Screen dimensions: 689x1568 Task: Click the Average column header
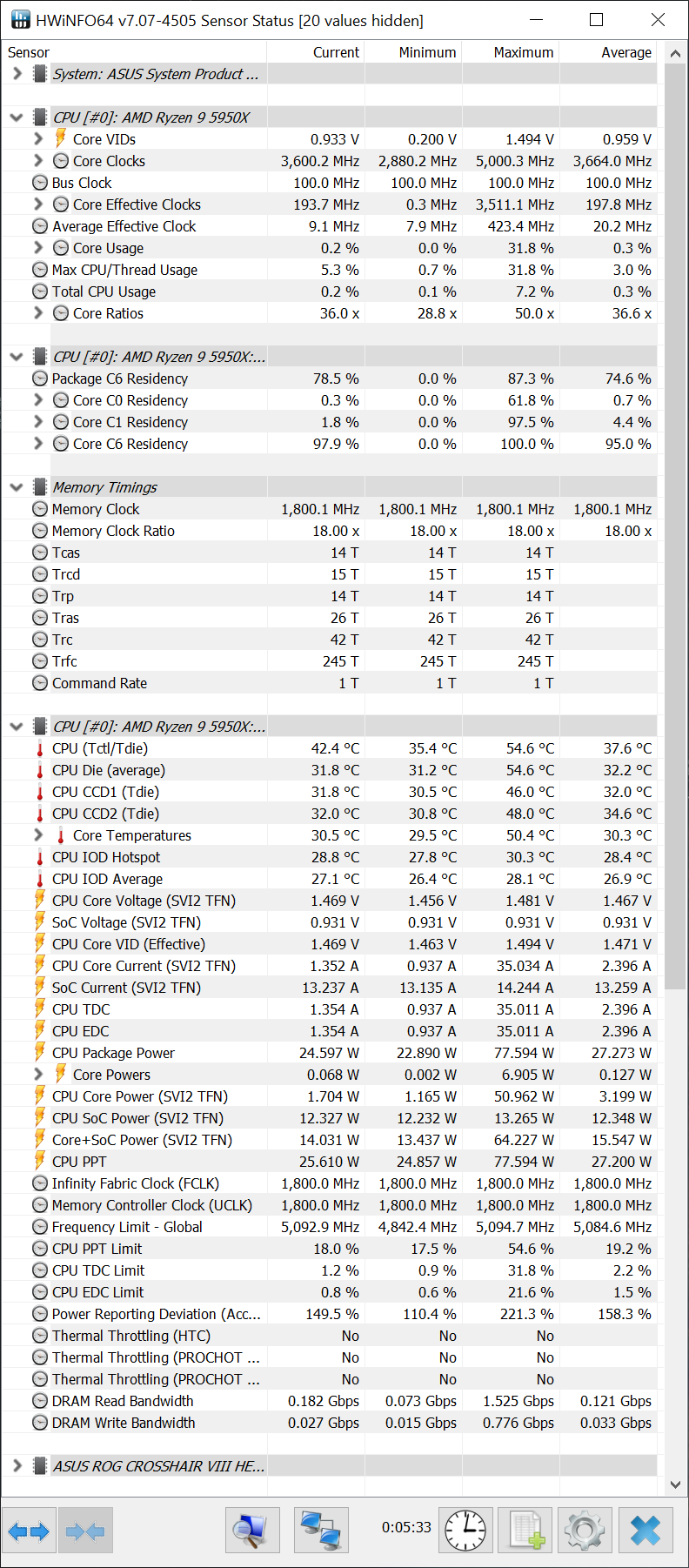pos(625,52)
